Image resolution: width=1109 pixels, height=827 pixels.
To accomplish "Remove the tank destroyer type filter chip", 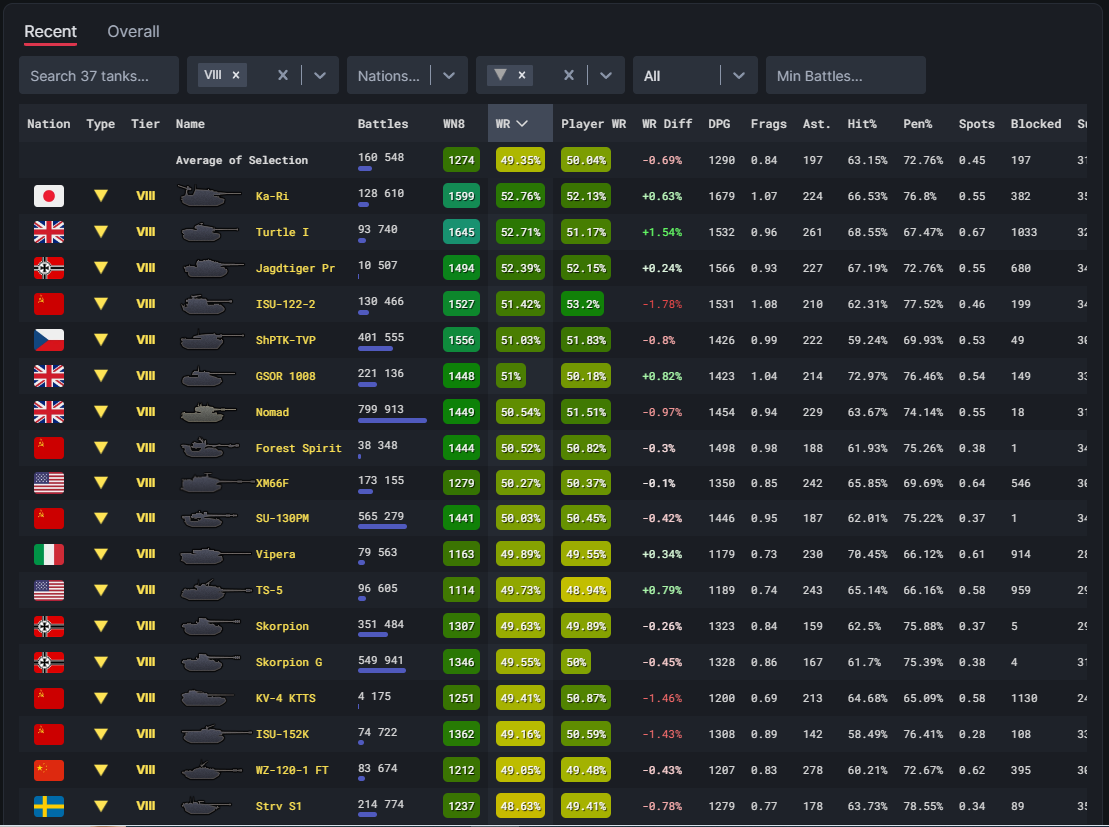I will pos(523,75).
